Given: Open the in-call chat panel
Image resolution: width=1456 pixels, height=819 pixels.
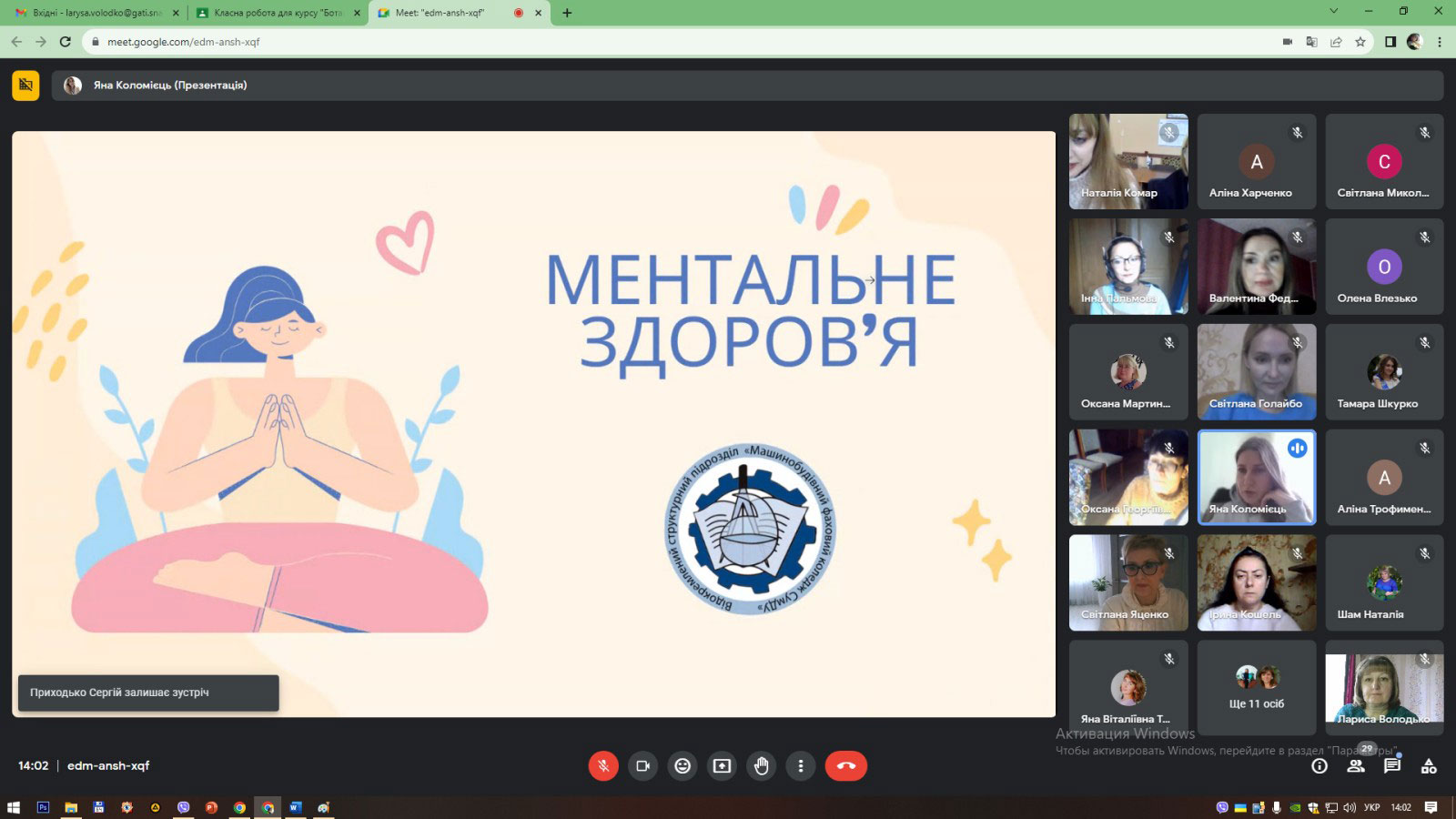Looking at the screenshot, I should (1392, 766).
